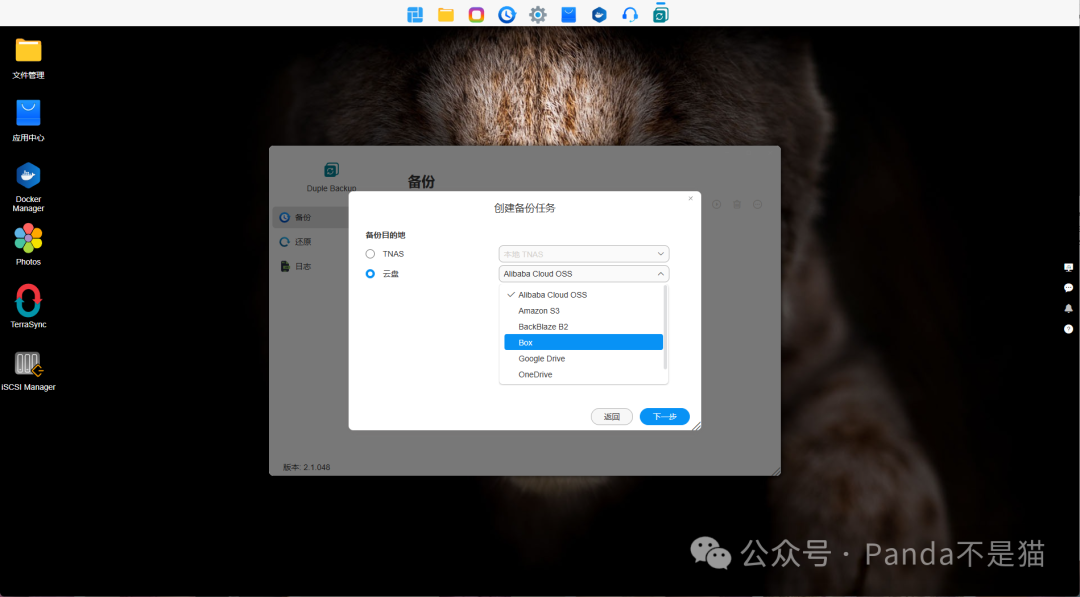Select the 云盘 cloud drive radio button

point(370,273)
